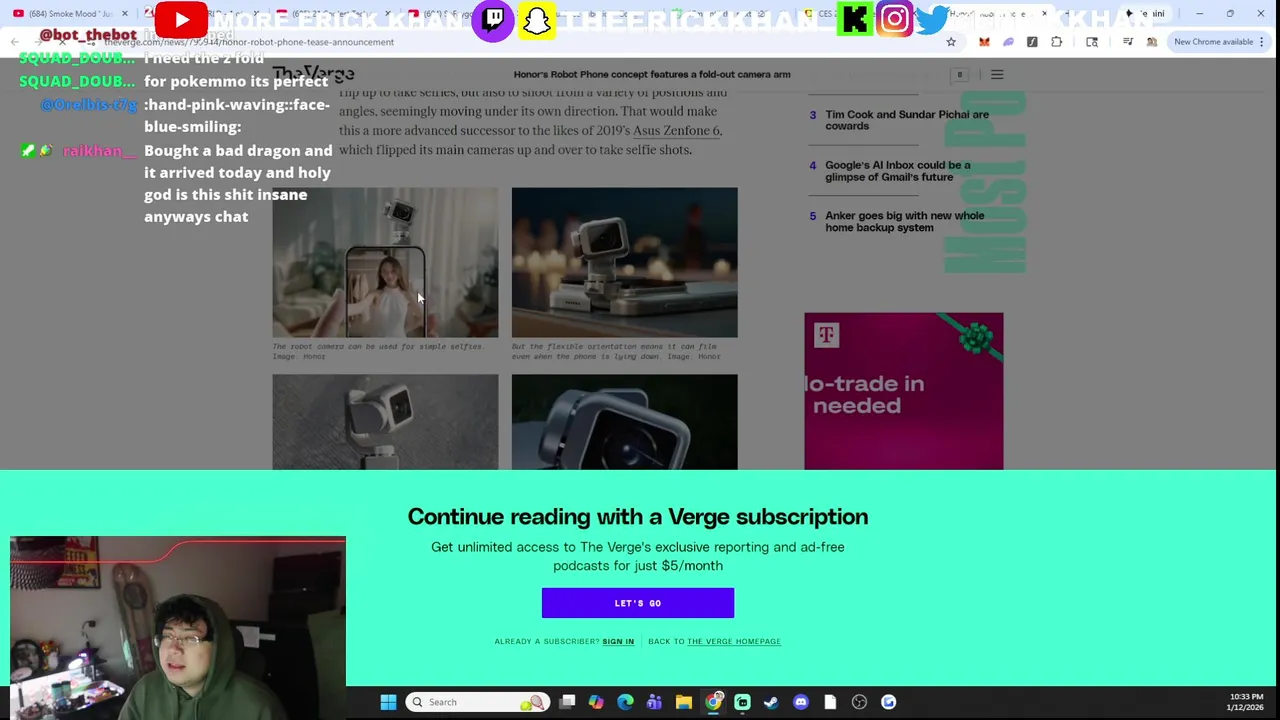Click the article headline text in sticky header
This screenshot has width=1280, height=720.
click(x=652, y=75)
